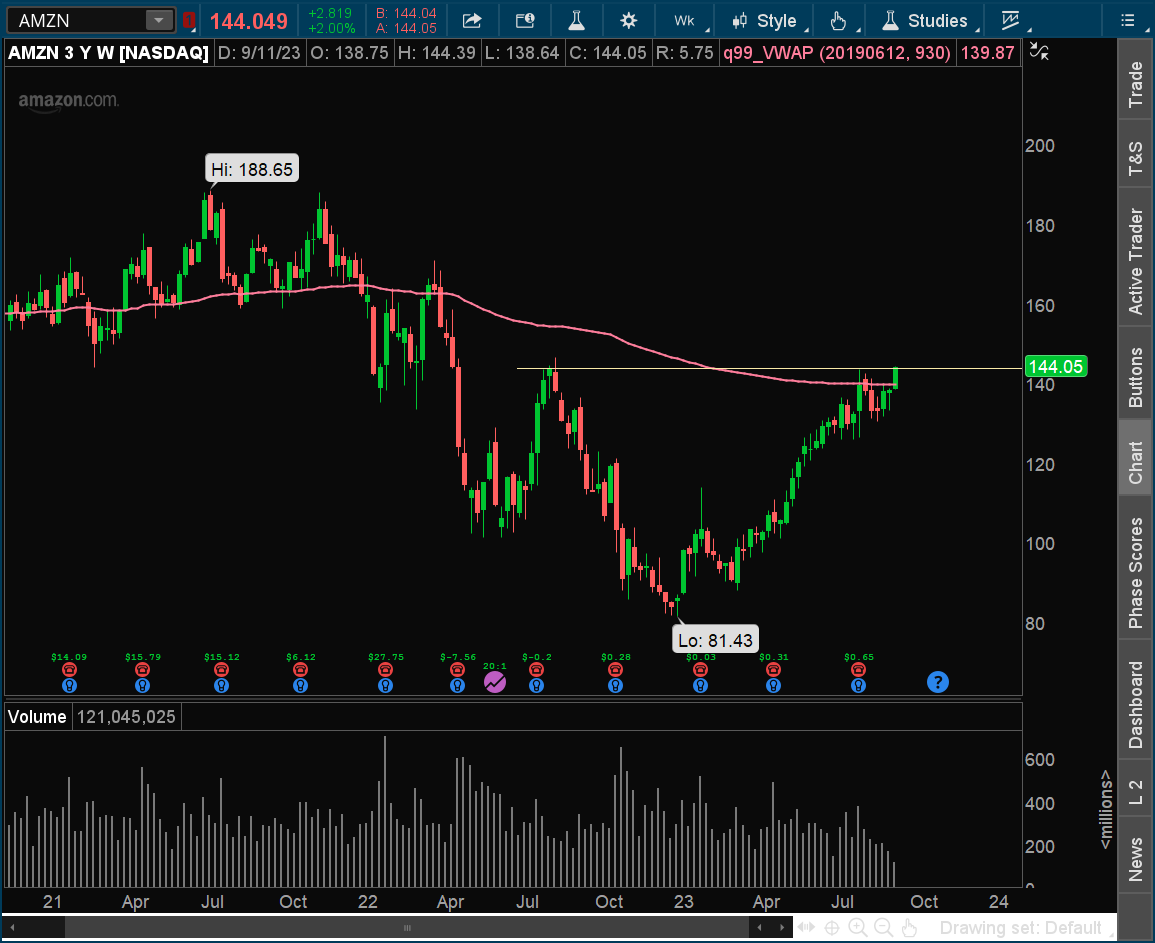Click the blue question mark event icon
The height and width of the screenshot is (943, 1155).
click(x=937, y=682)
